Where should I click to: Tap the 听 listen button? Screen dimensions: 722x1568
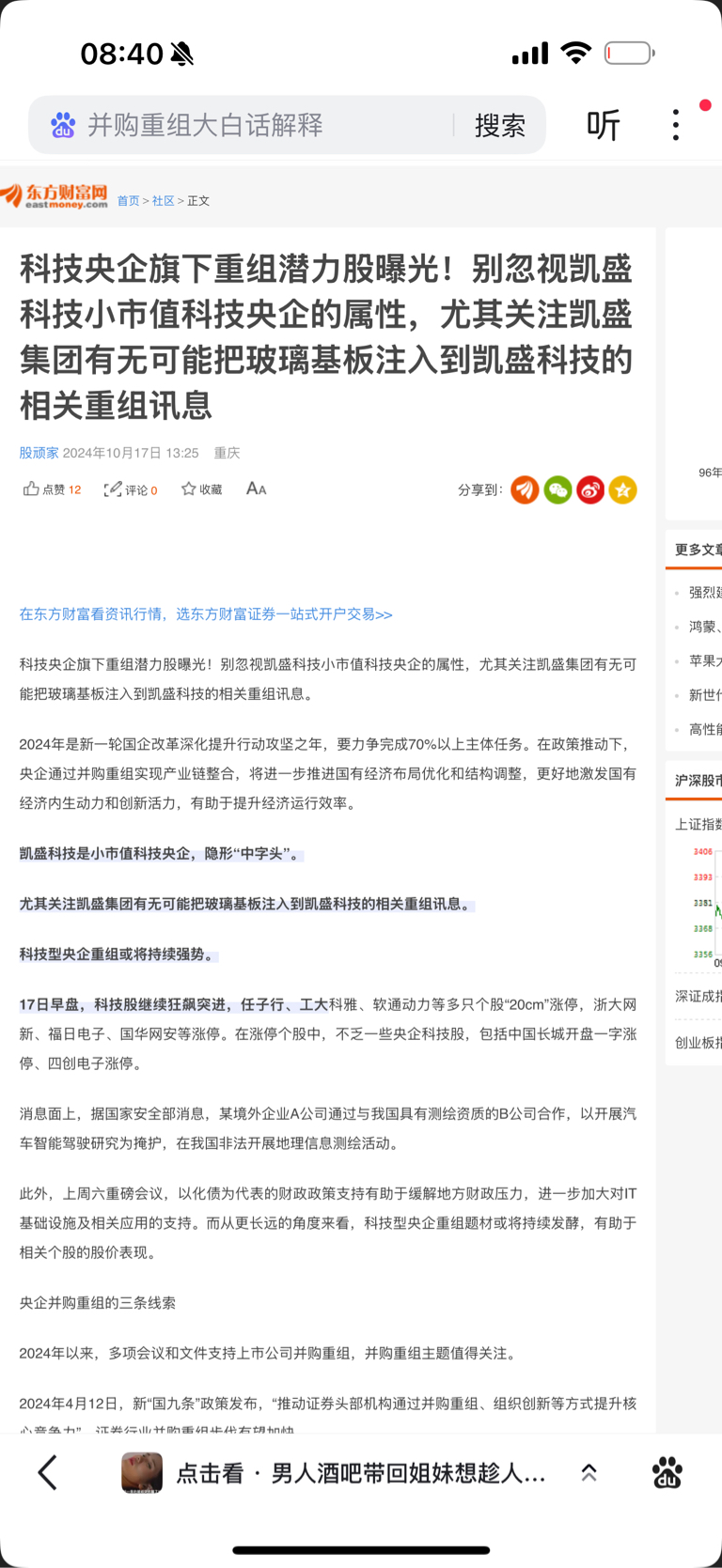click(604, 125)
